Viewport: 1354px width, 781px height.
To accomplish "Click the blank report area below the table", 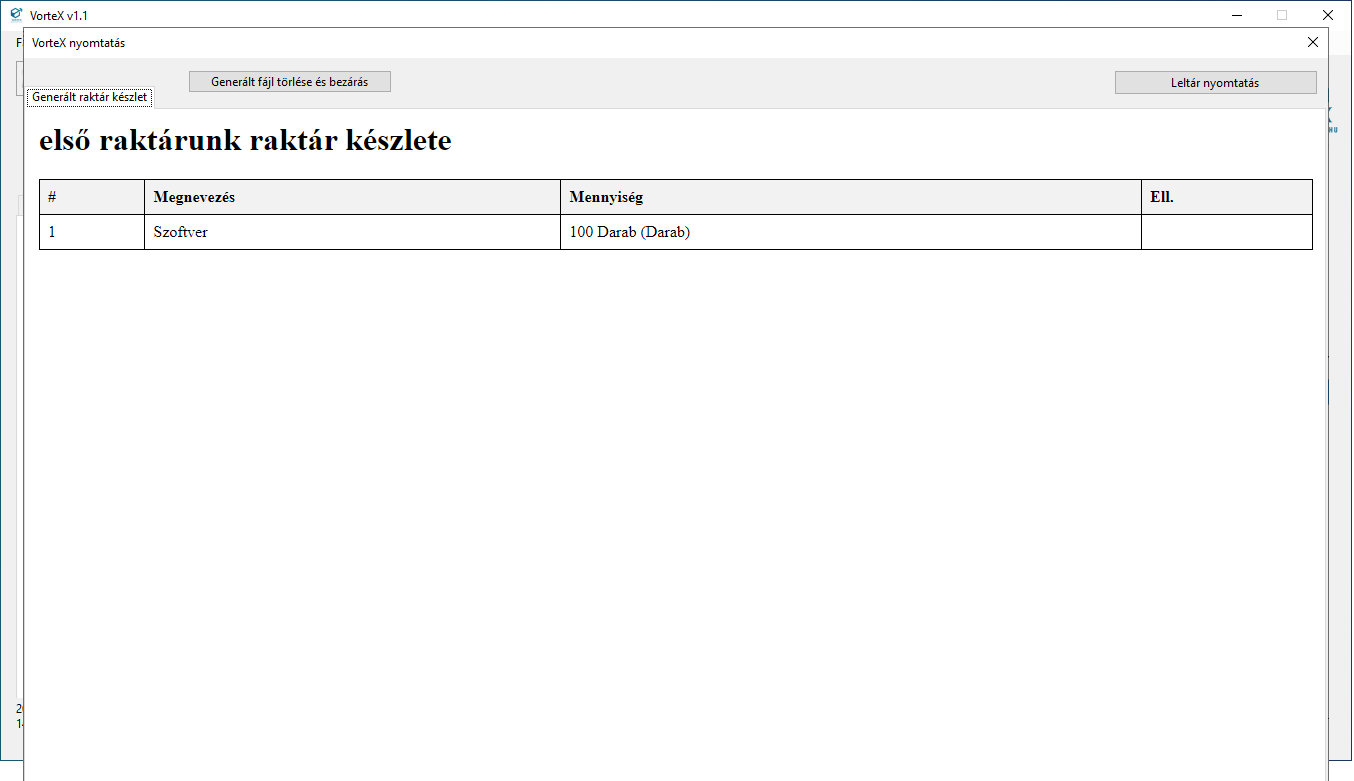I will [x=675, y=500].
